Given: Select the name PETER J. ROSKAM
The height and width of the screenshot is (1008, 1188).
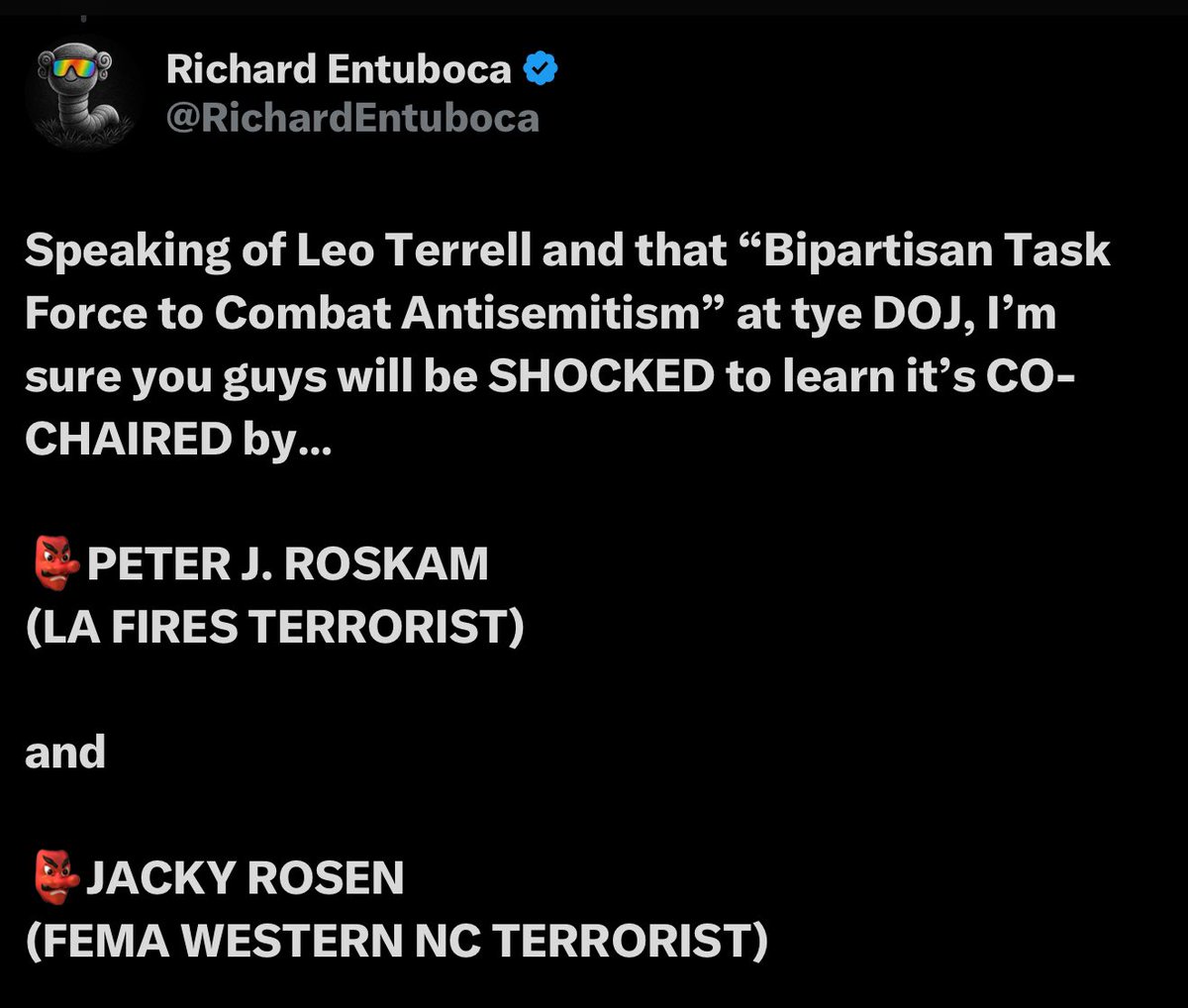Looking at the screenshot, I should (x=288, y=563).
